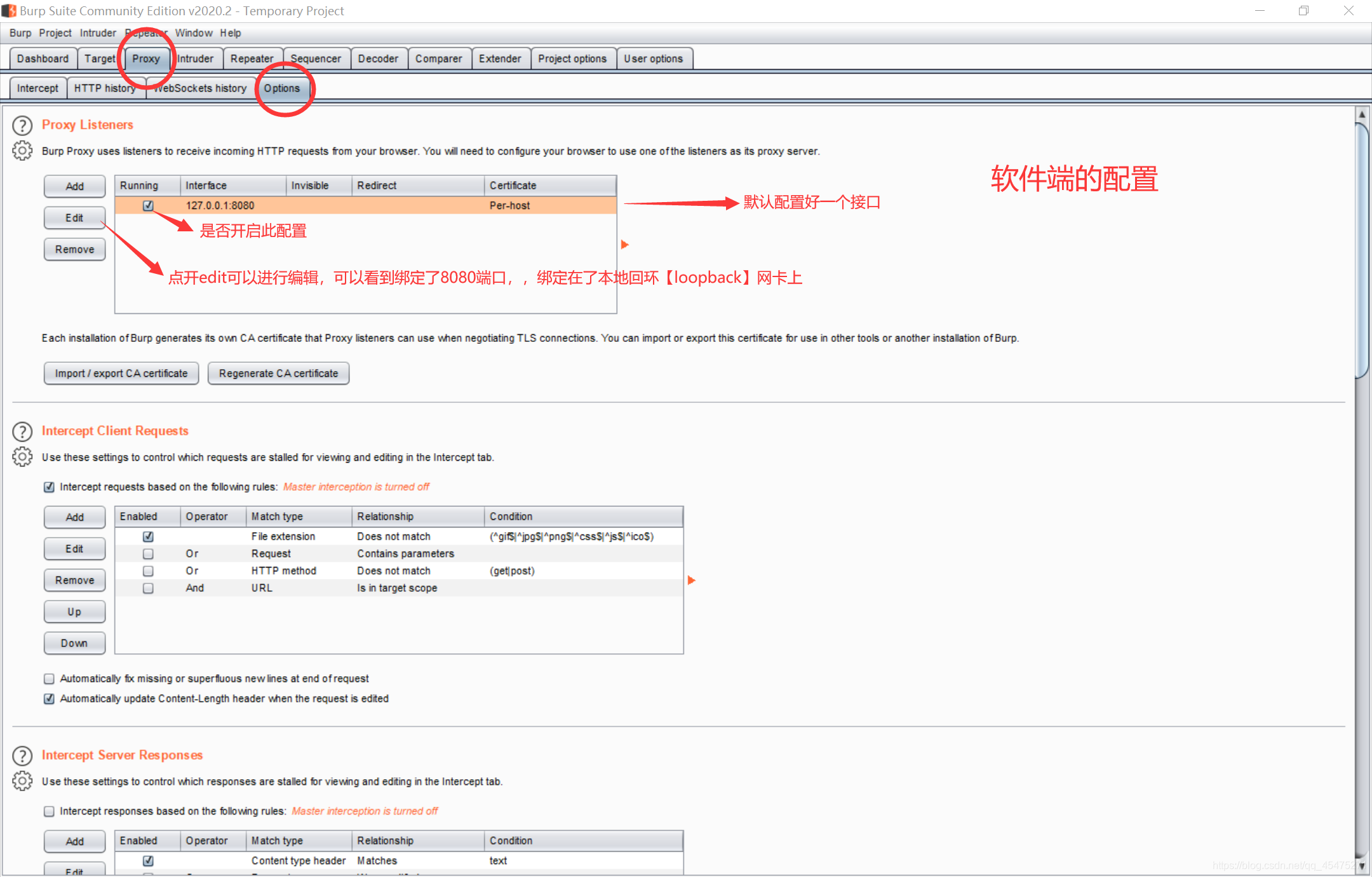
Task: Enable the Request contains parameters rule
Action: pos(148,554)
